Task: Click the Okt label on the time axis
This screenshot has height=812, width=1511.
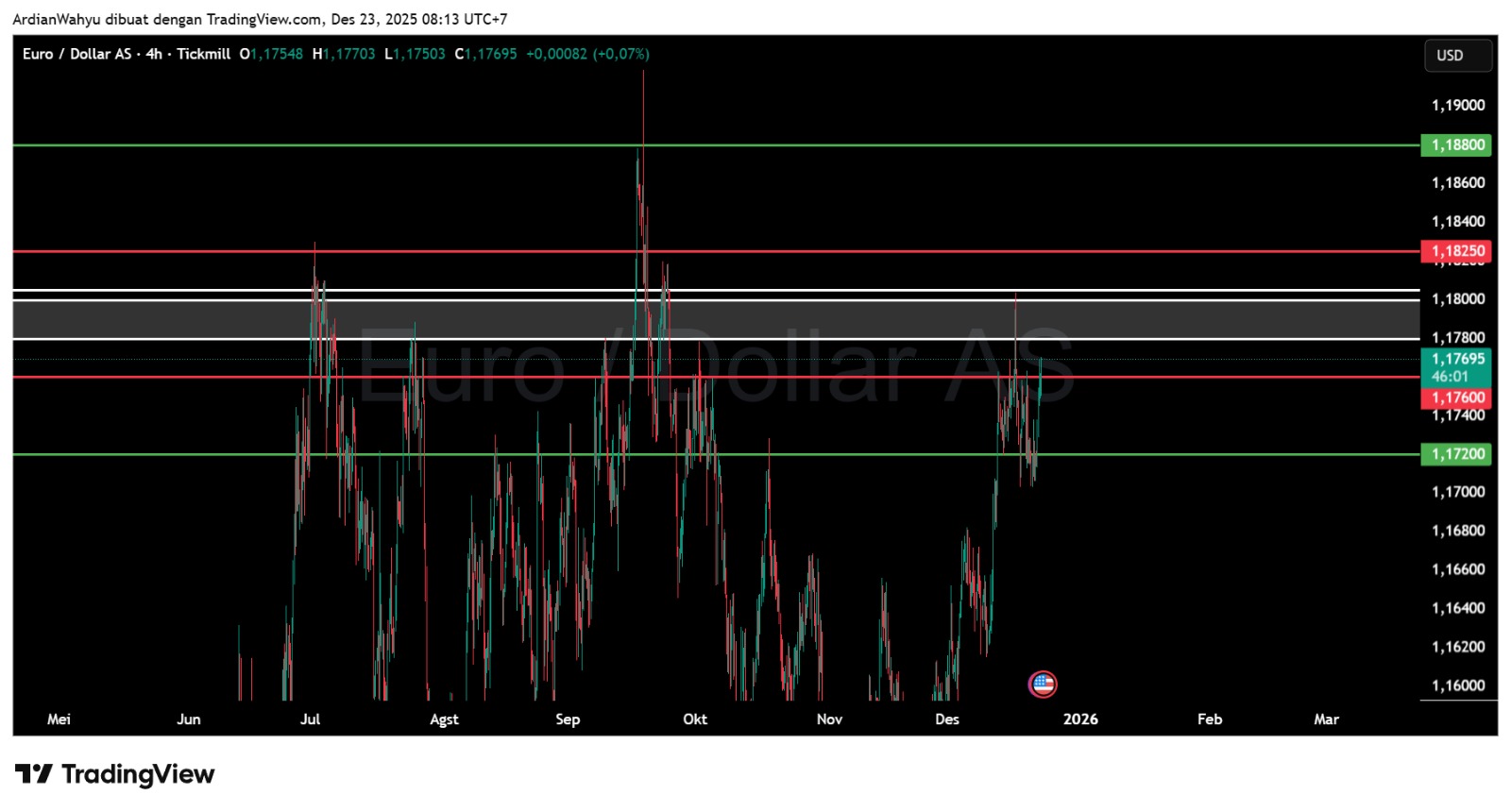Action: coord(695,719)
